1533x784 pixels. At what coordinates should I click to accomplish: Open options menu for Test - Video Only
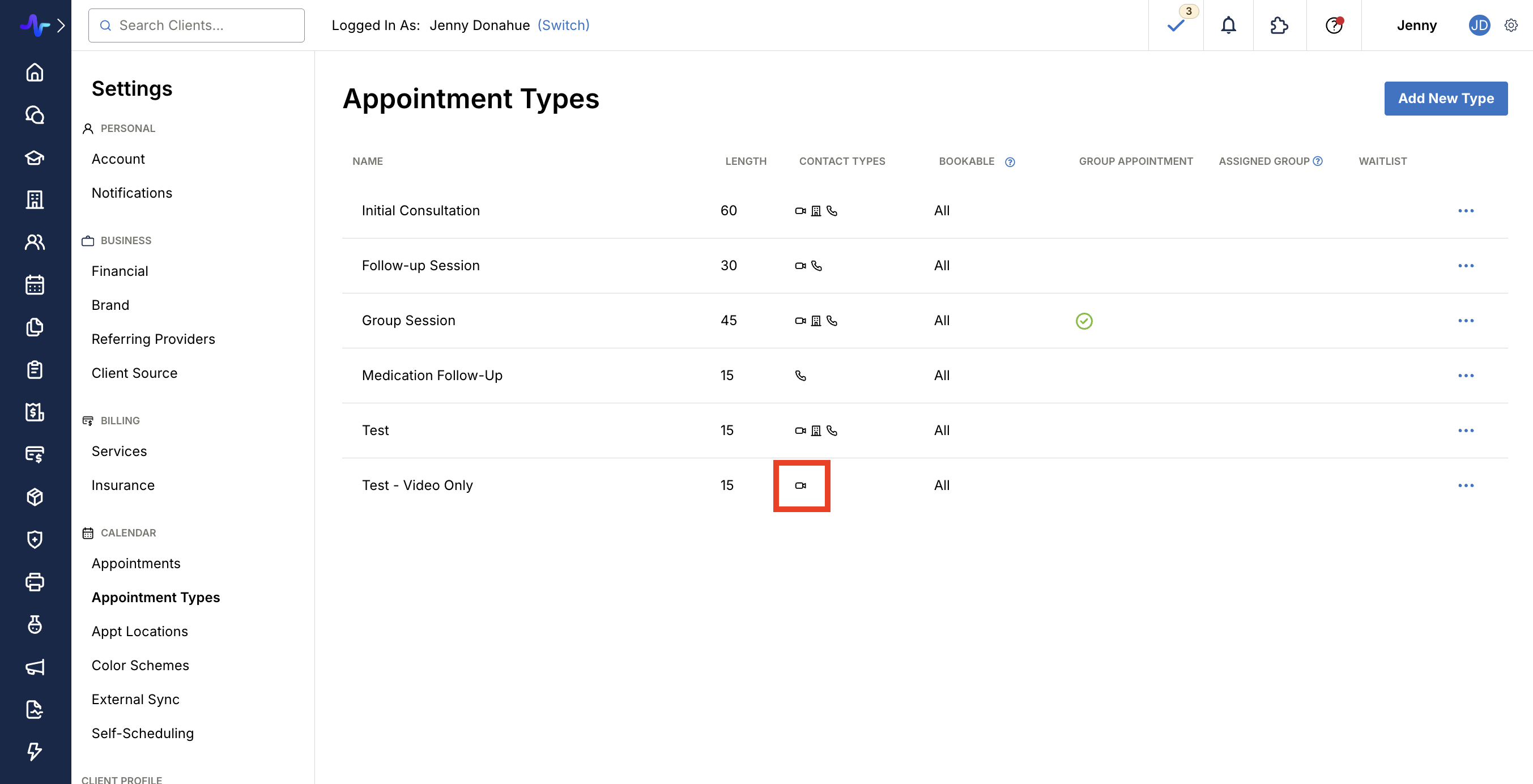pos(1466,485)
